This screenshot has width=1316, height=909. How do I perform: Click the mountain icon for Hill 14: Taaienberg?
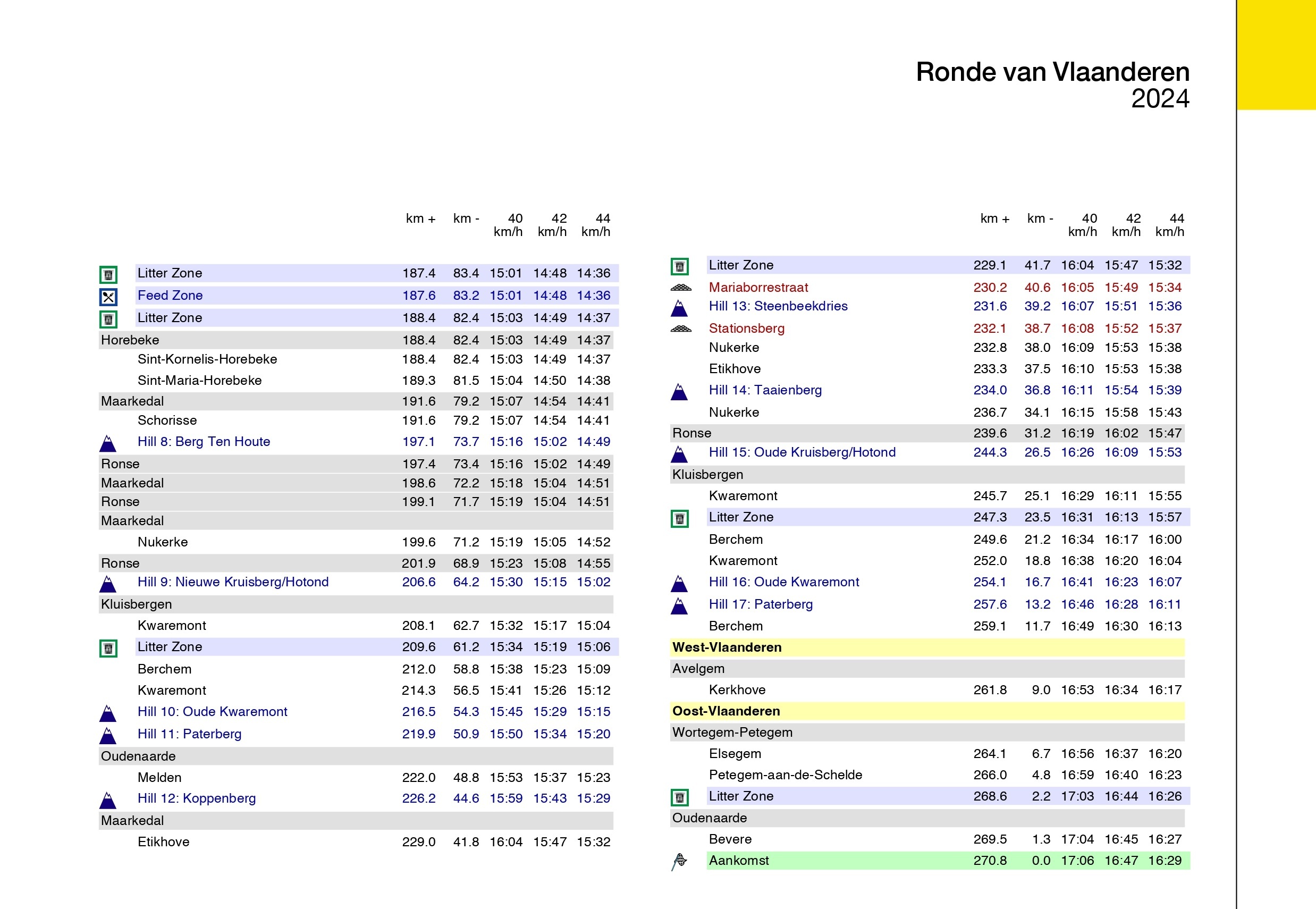679,392
